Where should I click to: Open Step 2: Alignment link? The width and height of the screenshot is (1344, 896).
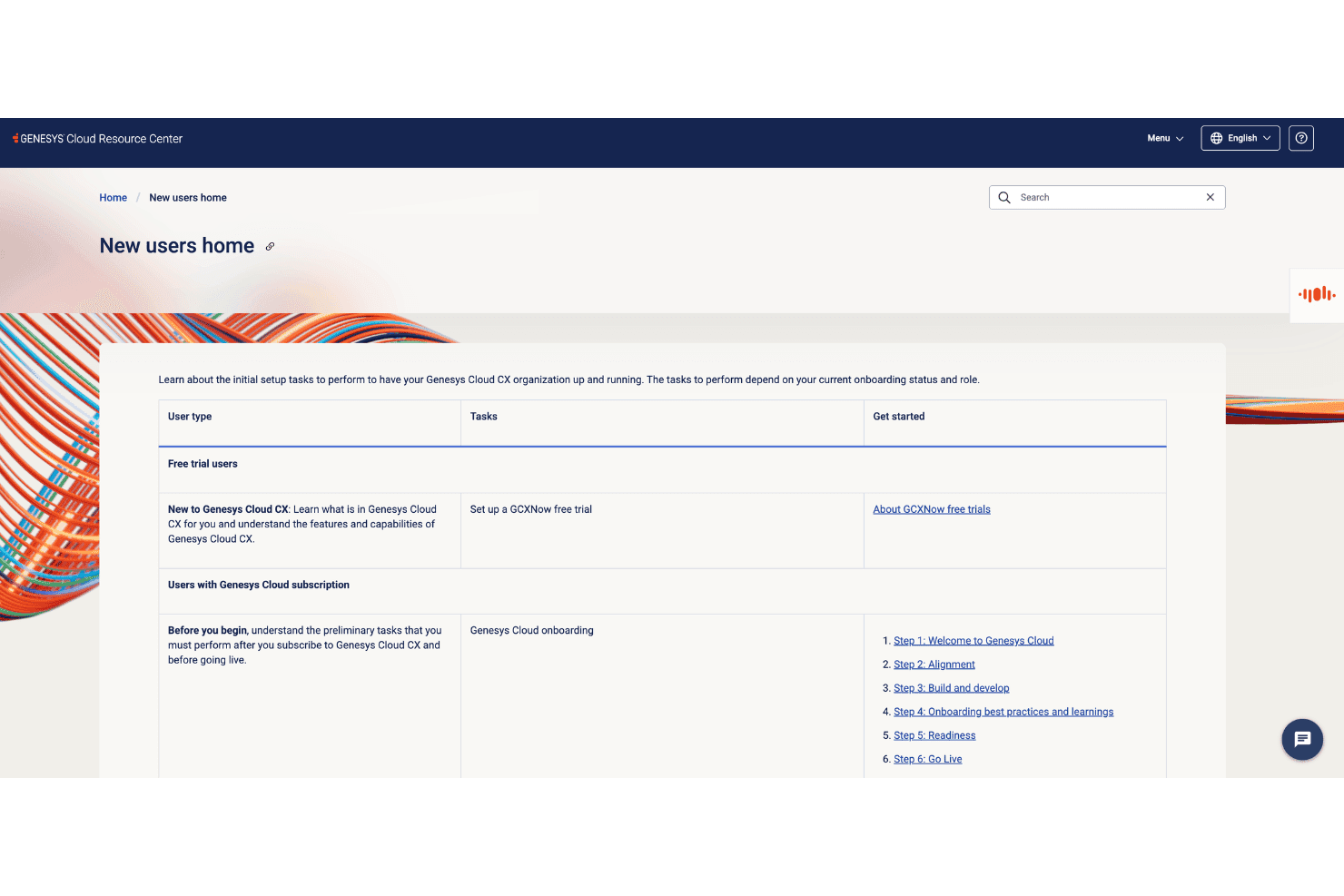click(x=934, y=665)
